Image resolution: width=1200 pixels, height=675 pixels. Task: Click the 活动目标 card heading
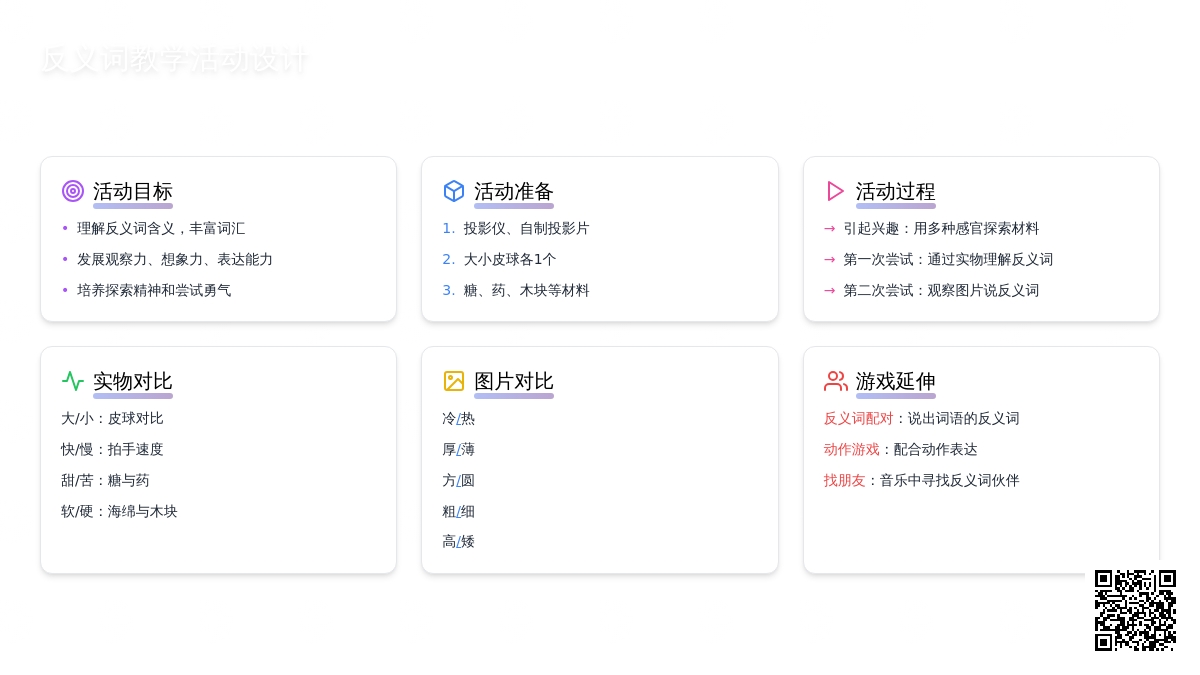tap(133, 191)
